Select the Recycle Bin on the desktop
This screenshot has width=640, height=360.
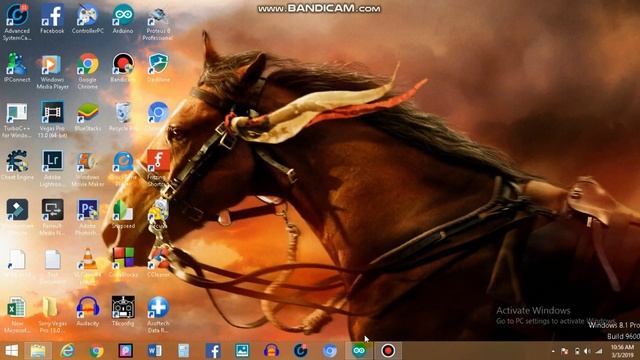pos(123,117)
